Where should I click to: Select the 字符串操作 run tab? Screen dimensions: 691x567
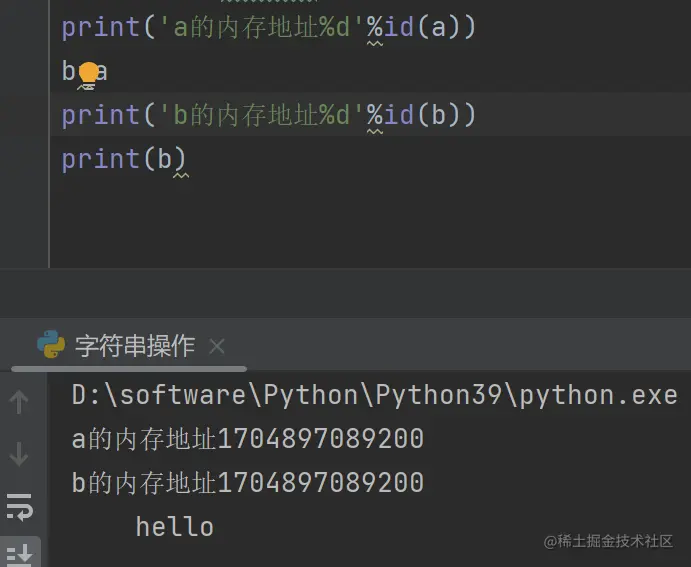(x=135, y=347)
